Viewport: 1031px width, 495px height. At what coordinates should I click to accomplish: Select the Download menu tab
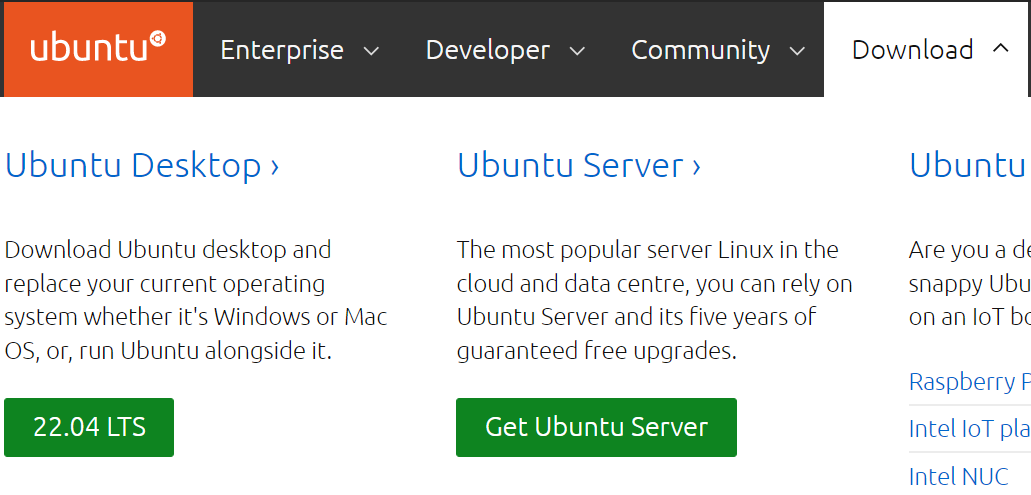[x=927, y=49]
